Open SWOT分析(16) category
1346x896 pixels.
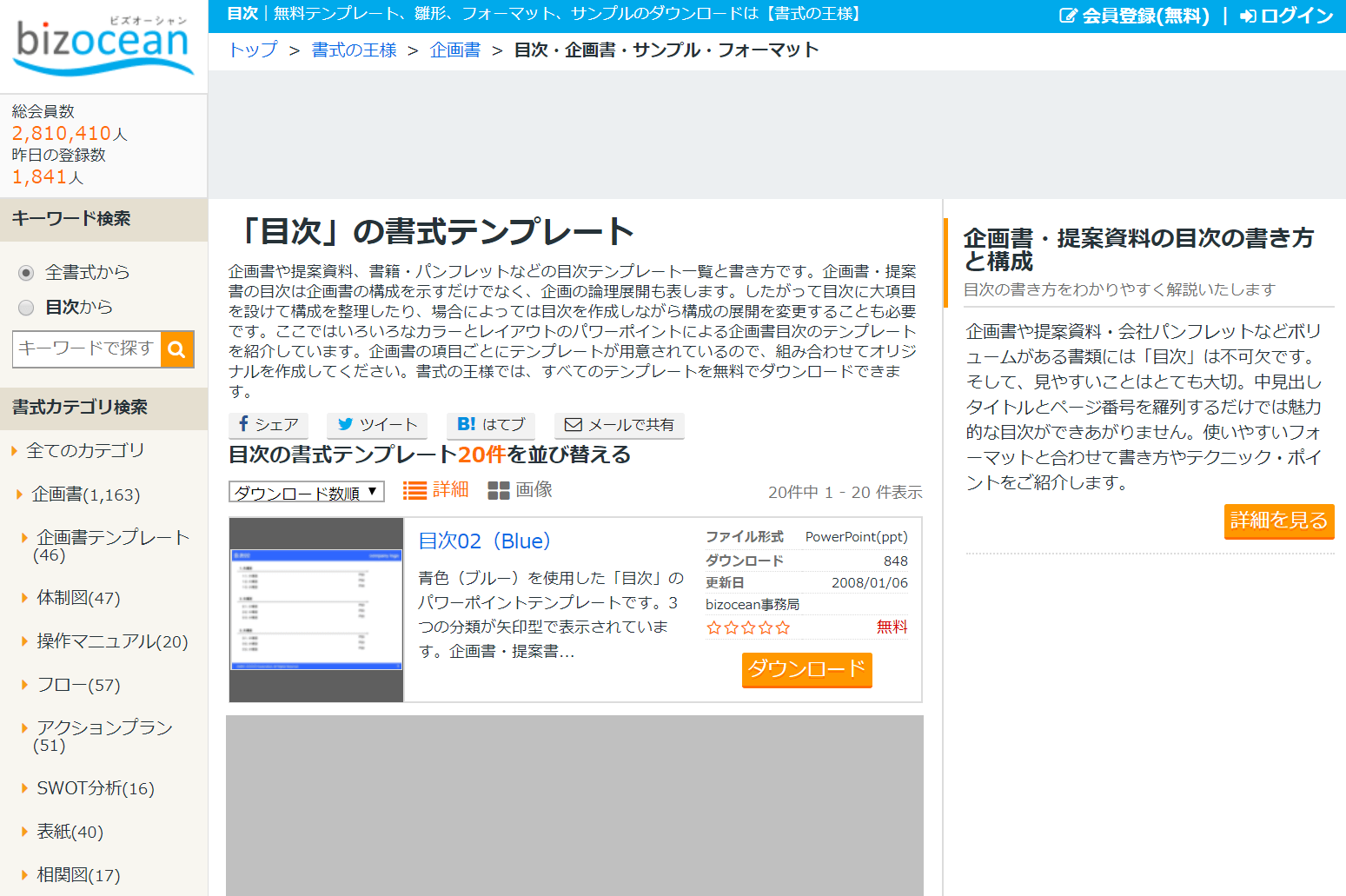point(96,788)
